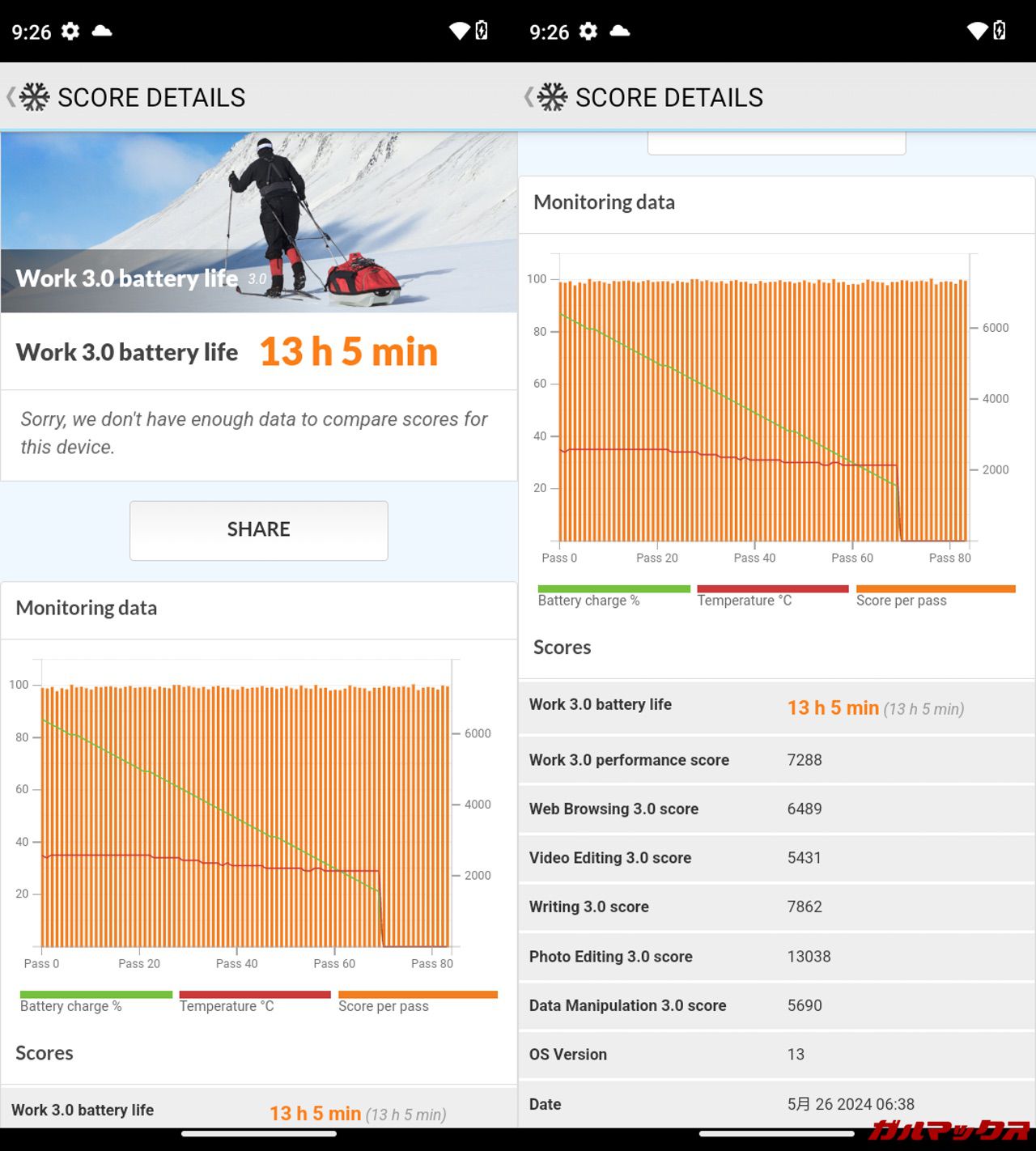Tap the skier banner image
This screenshot has width=1036, height=1151.
tap(259, 222)
